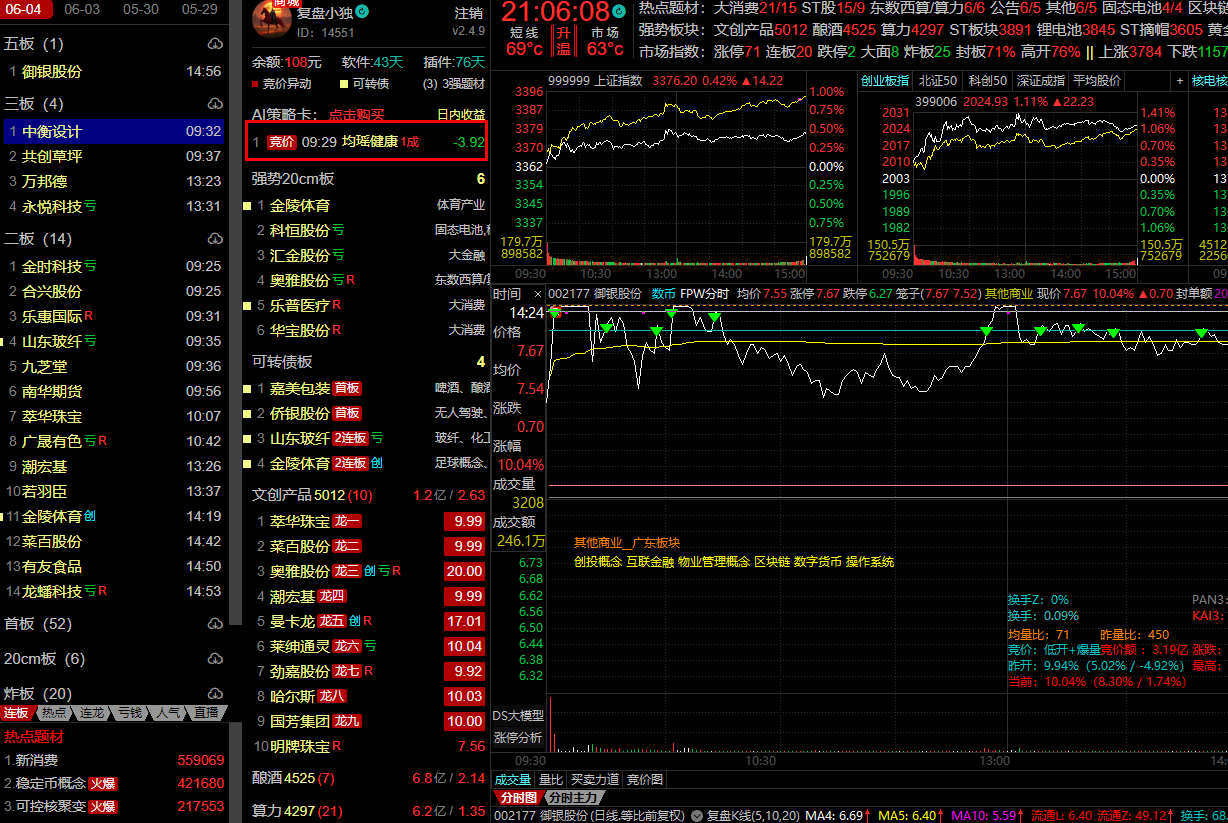Toggle the 可转债 legend filter
This screenshot has width=1228, height=823.
365,84
